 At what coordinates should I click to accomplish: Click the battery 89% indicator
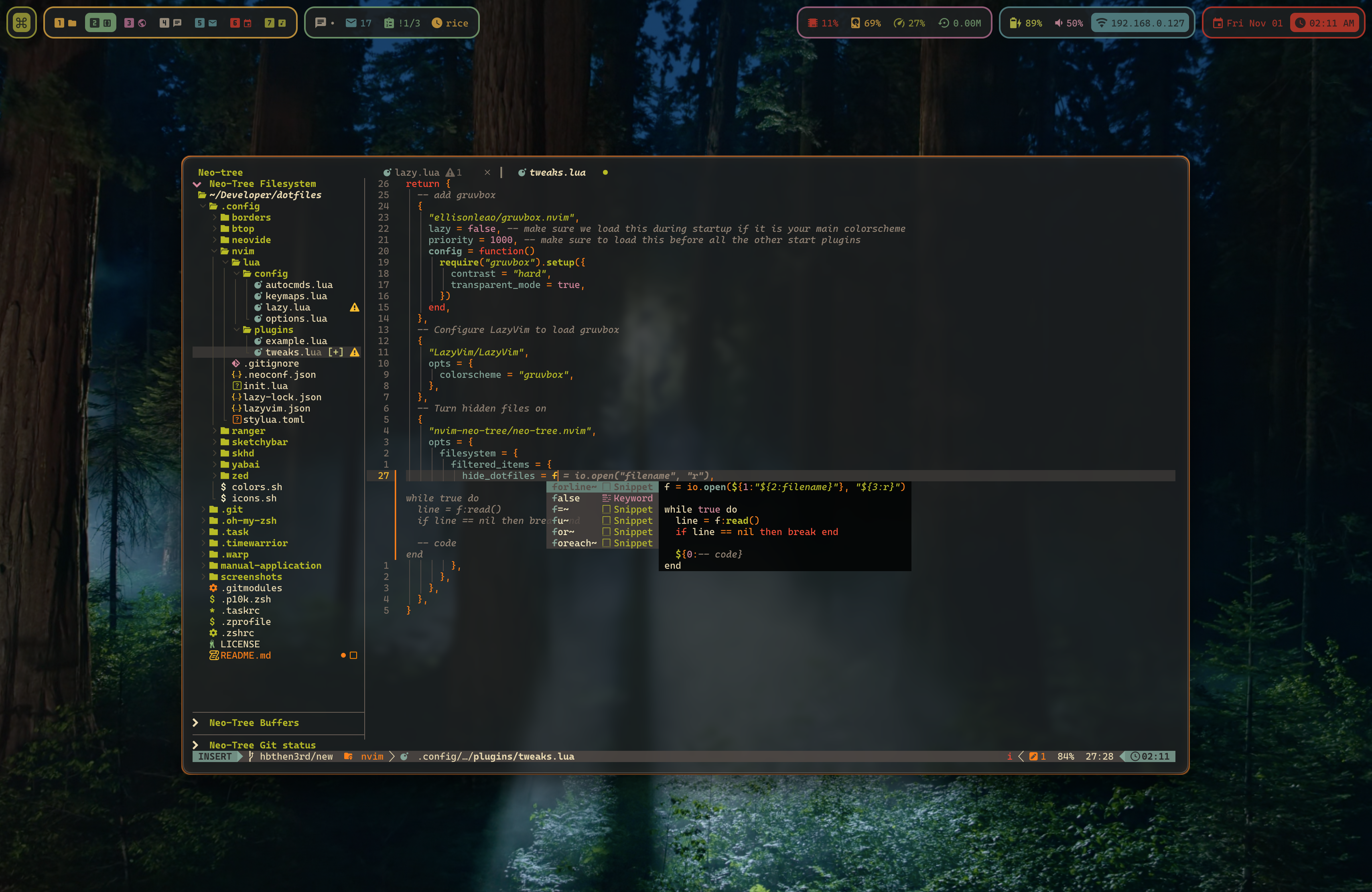tap(1026, 23)
